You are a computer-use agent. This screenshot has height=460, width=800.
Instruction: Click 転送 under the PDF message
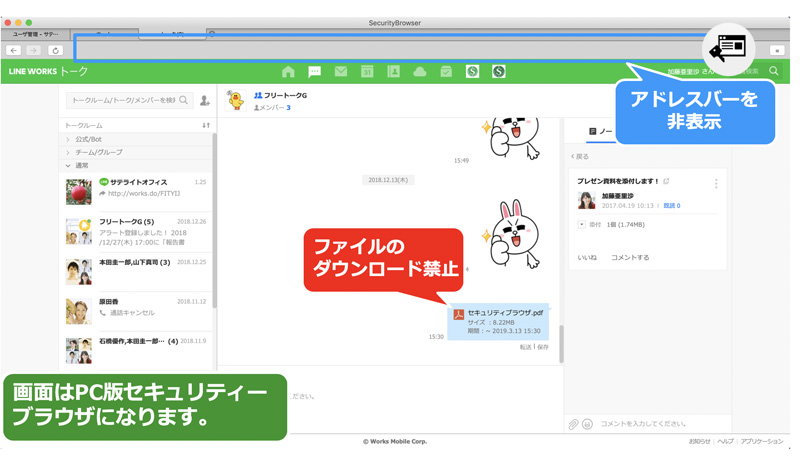526,347
